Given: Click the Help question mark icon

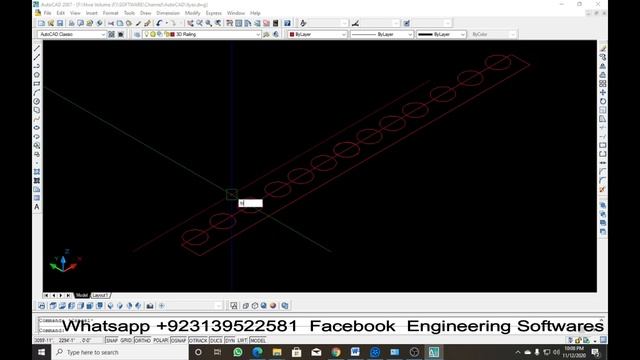Looking at the screenshot, I should click(287, 23).
